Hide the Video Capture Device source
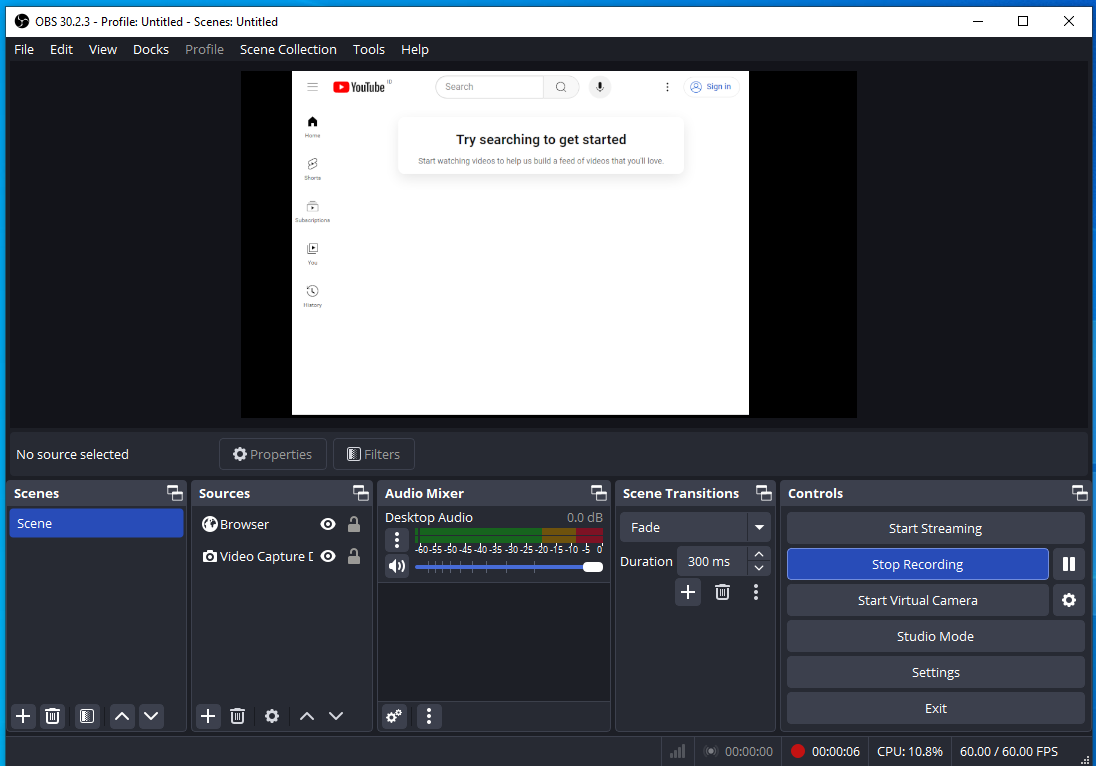1096x766 pixels. (328, 556)
